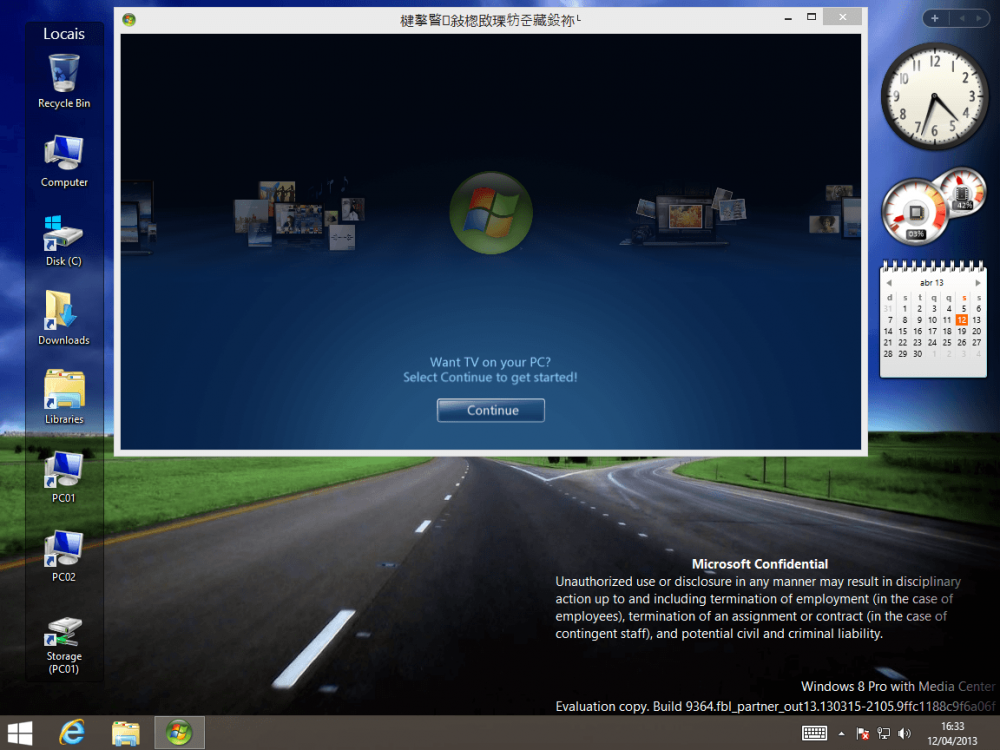The height and width of the screenshot is (750, 1000).
Task: Click the 'Locais' sidebar heading
Action: point(64,34)
